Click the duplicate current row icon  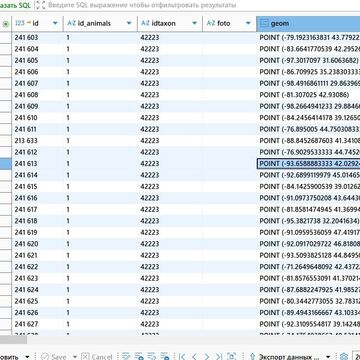point(152,356)
